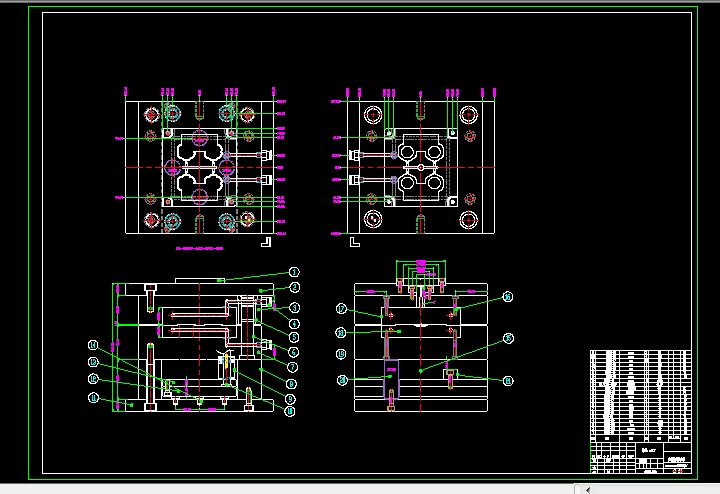Click the magenta caption below the left plan view
The height and width of the screenshot is (494, 720).
pyautogui.click(x=199, y=248)
